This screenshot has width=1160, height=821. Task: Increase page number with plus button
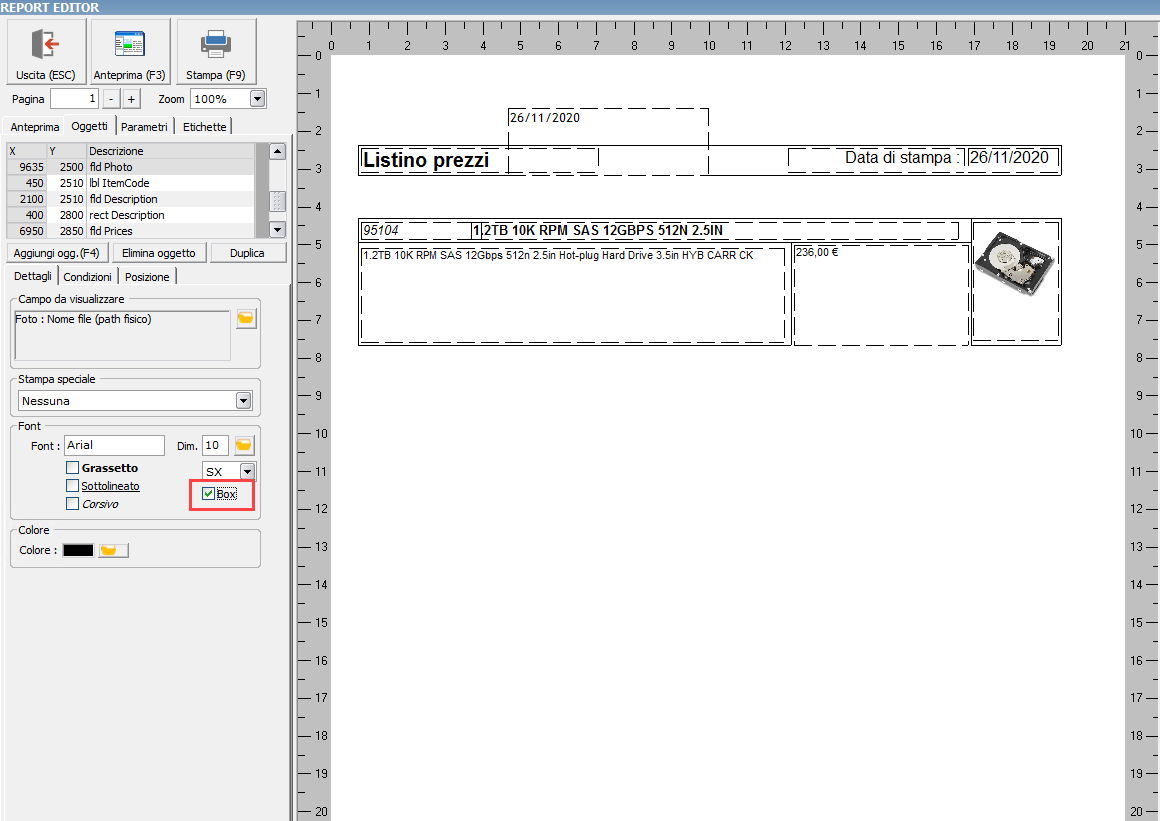coord(131,99)
